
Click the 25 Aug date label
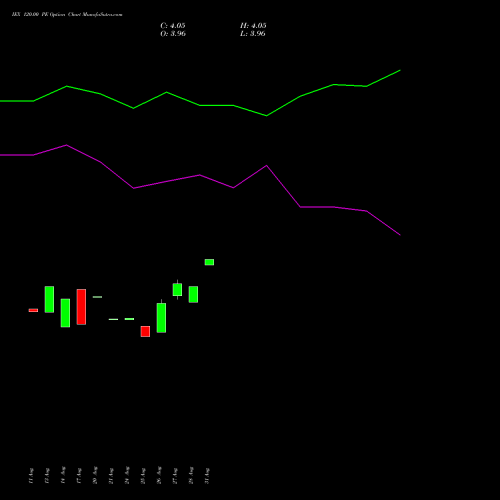pos(143,476)
